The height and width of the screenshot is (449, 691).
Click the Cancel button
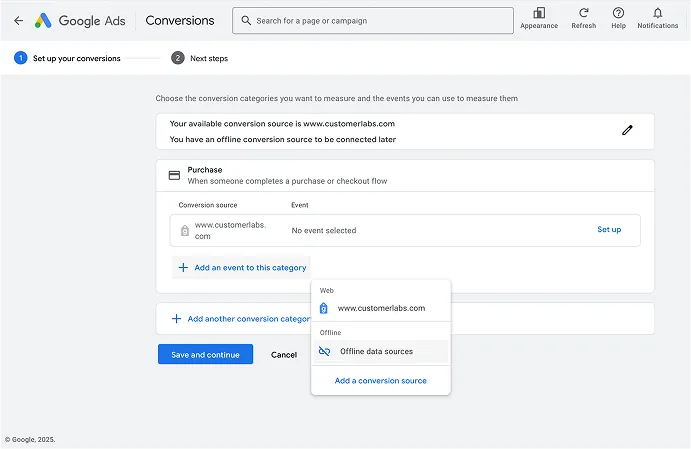point(284,355)
